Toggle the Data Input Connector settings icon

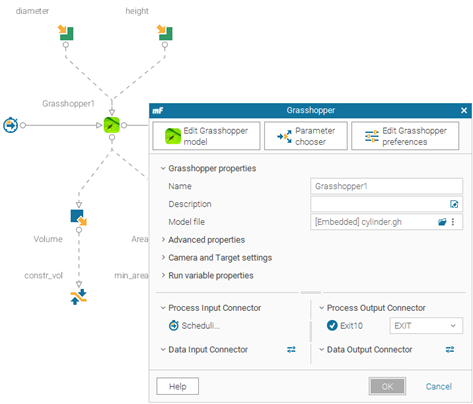(291, 349)
